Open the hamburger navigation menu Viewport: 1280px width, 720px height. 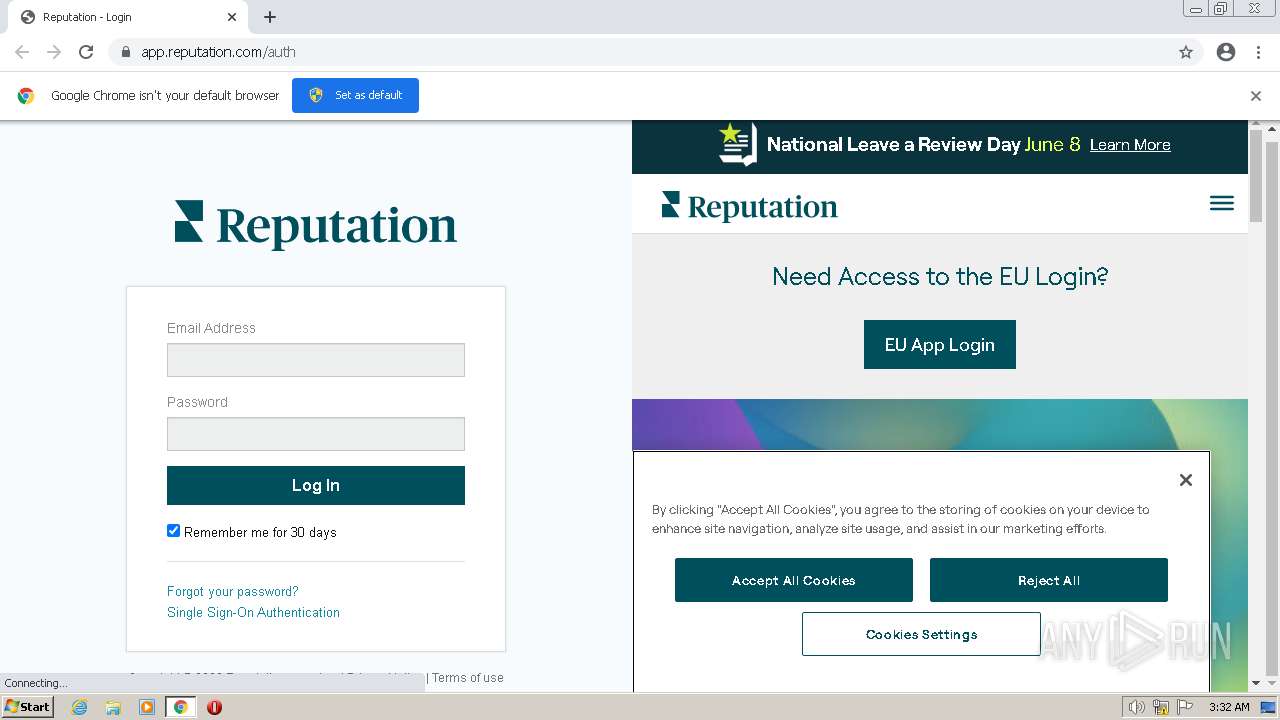(x=1222, y=203)
